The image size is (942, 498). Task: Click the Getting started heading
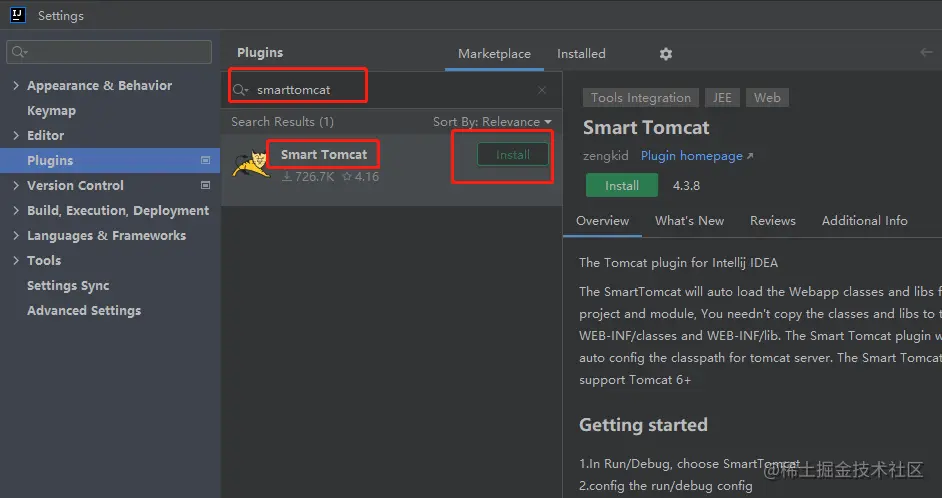[643, 425]
